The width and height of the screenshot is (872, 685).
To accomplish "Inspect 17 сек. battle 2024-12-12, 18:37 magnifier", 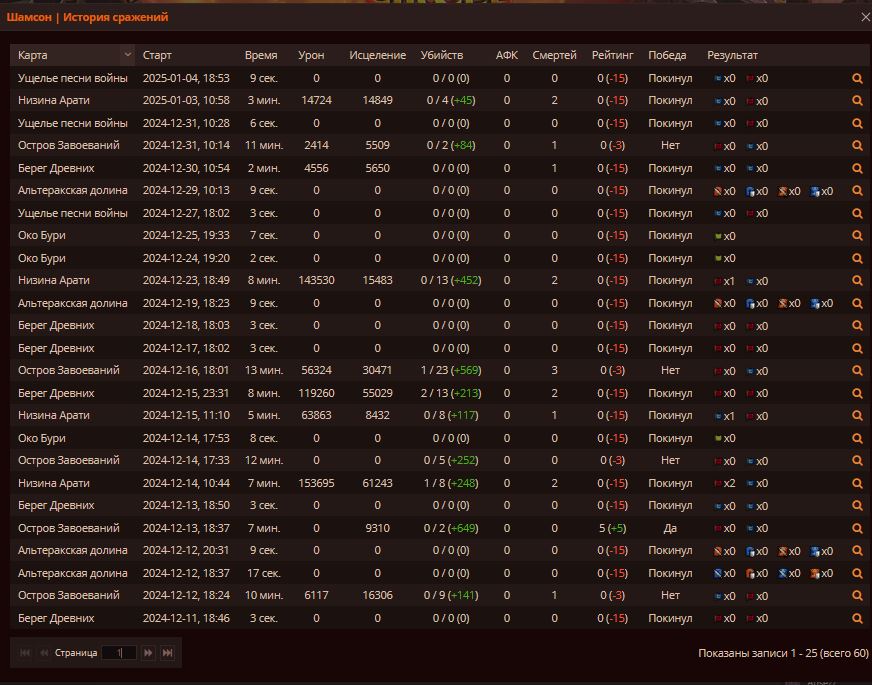I will click(x=857, y=574).
